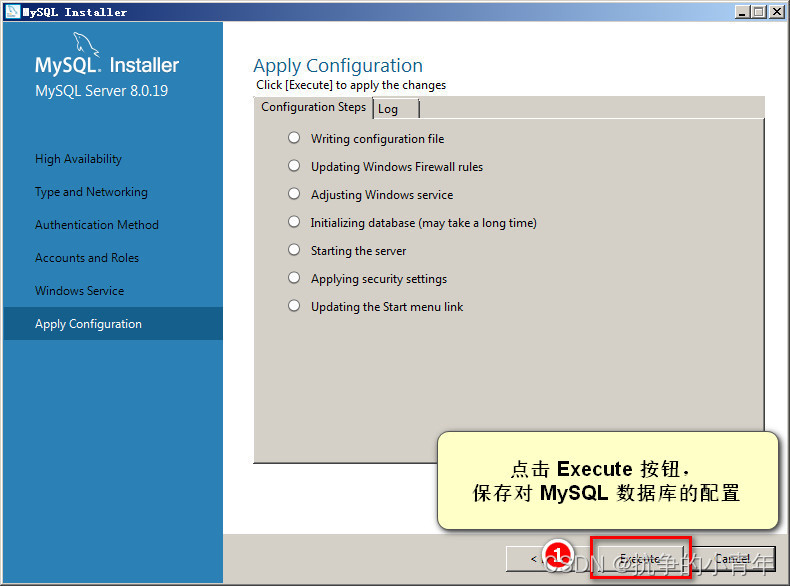The image size is (790, 586).
Task: Click the Cancel button
Action: click(x=733, y=558)
